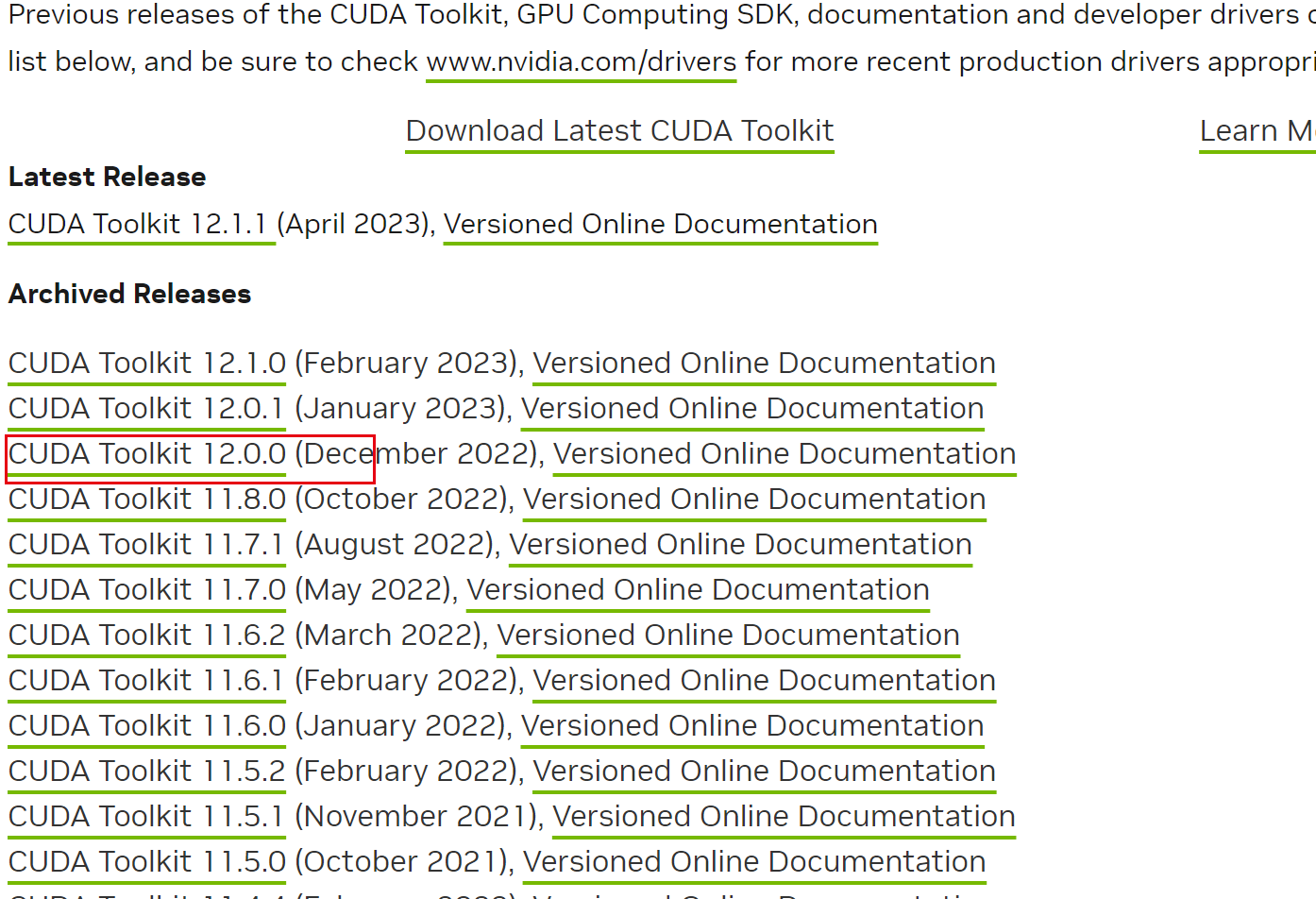This screenshot has height=899, width=1316.
Task: Click the '(November 2021)' date text
Action: pos(417,817)
